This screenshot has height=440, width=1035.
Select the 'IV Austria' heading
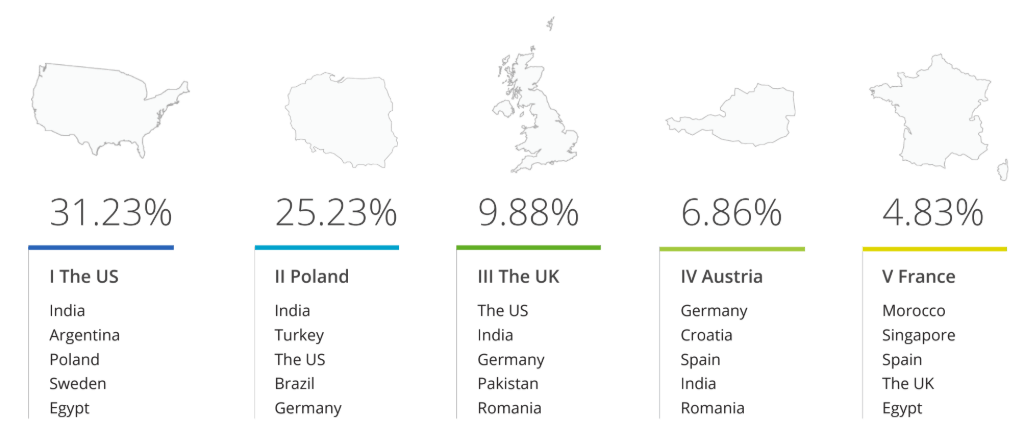[x=722, y=277]
